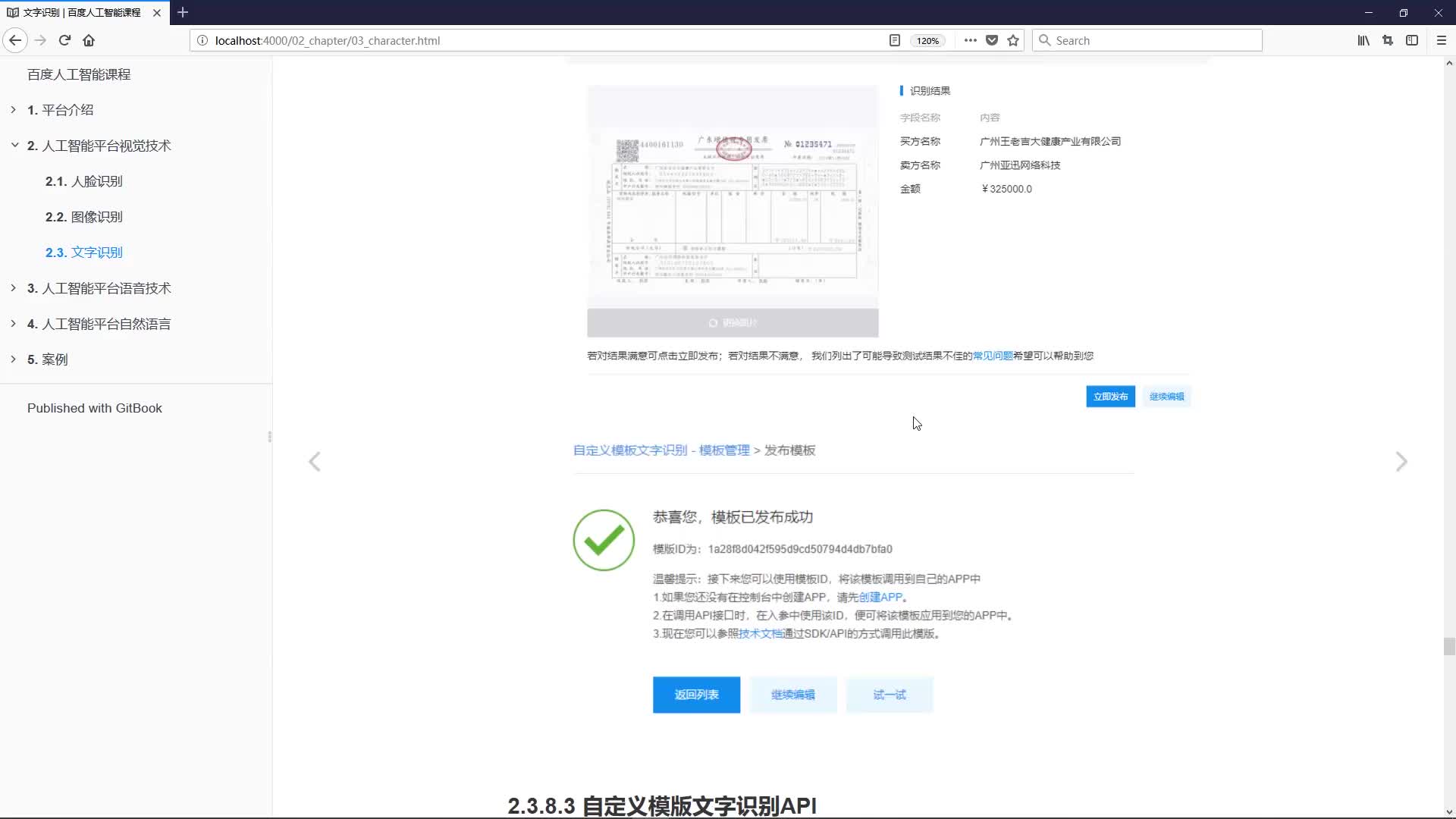Go to previous page with left chevron
The height and width of the screenshot is (819, 1456).
315,461
